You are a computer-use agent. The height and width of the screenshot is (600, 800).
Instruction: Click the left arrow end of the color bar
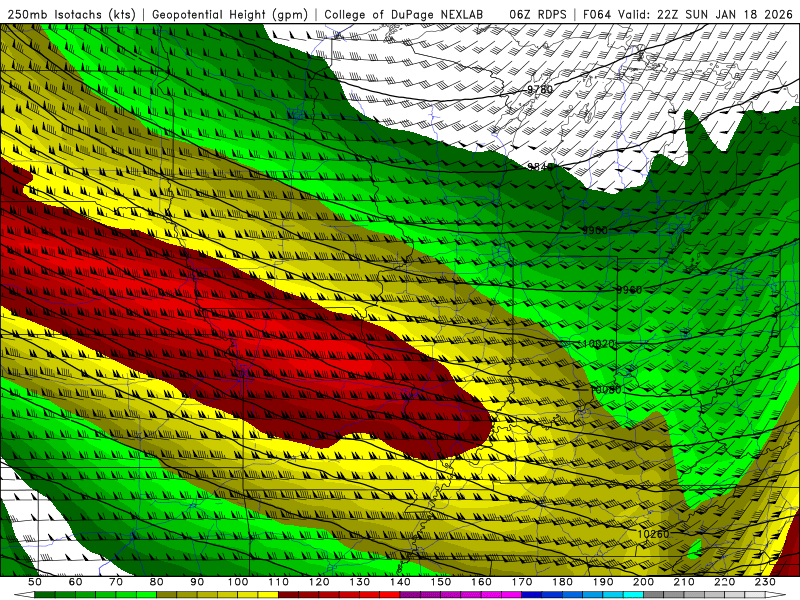(x=24, y=594)
